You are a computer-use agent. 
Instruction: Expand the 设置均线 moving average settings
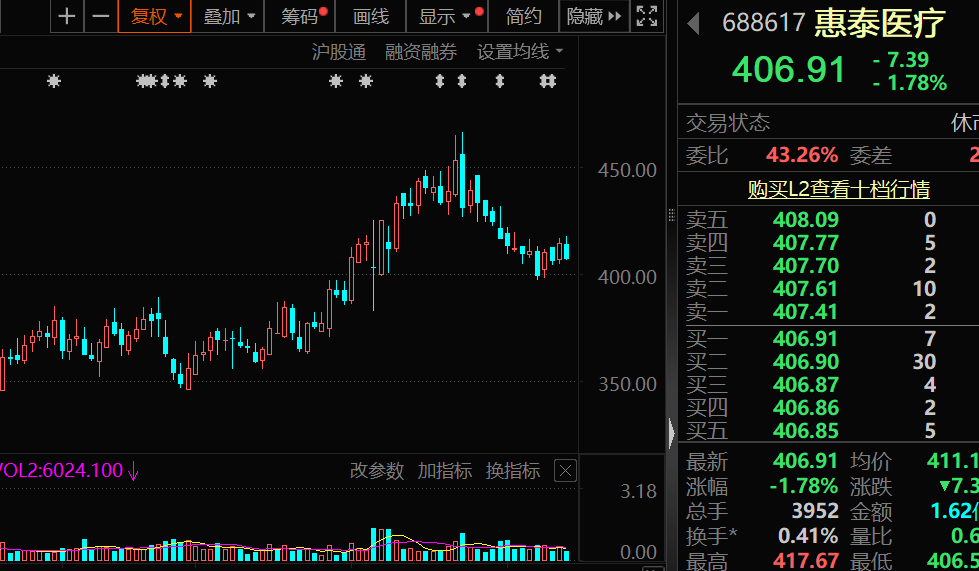tap(520, 52)
